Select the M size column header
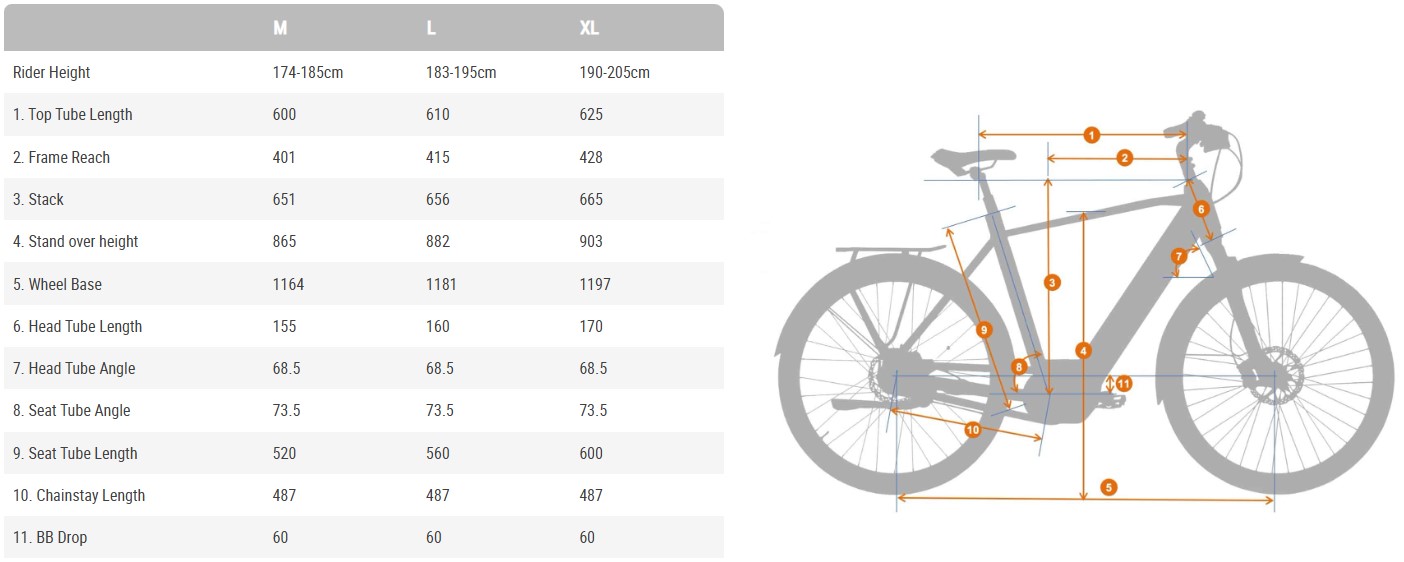The width and height of the screenshot is (1404, 562). click(x=280, y=28)
